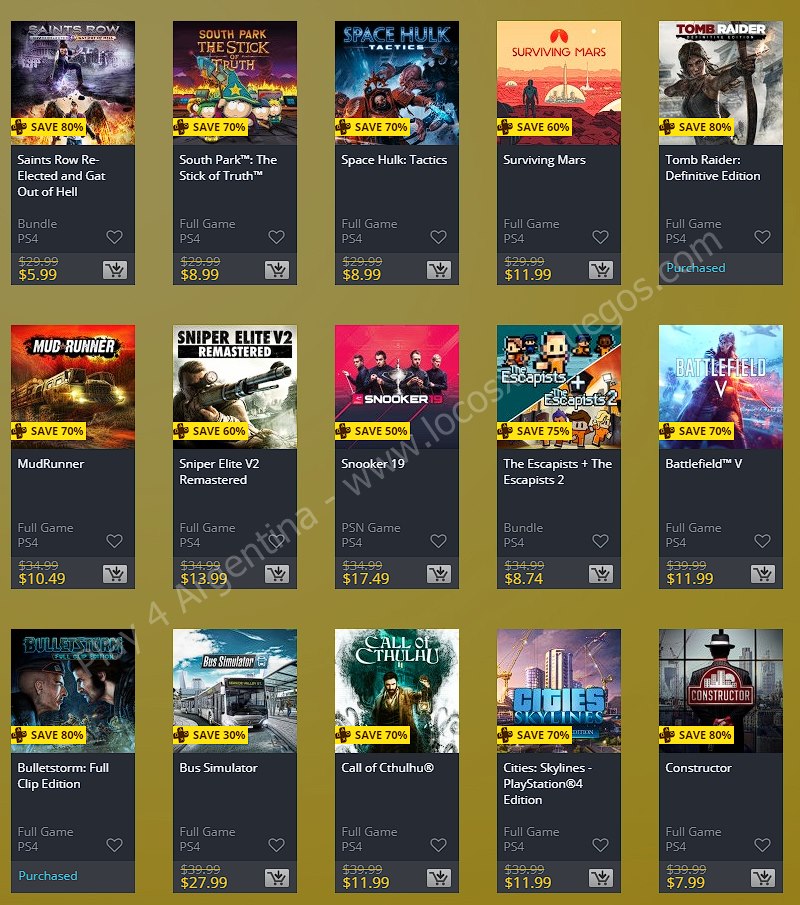Click Purchased label under Tomb Raider
The image size is (800, 905).
click(x=696, y=268)
